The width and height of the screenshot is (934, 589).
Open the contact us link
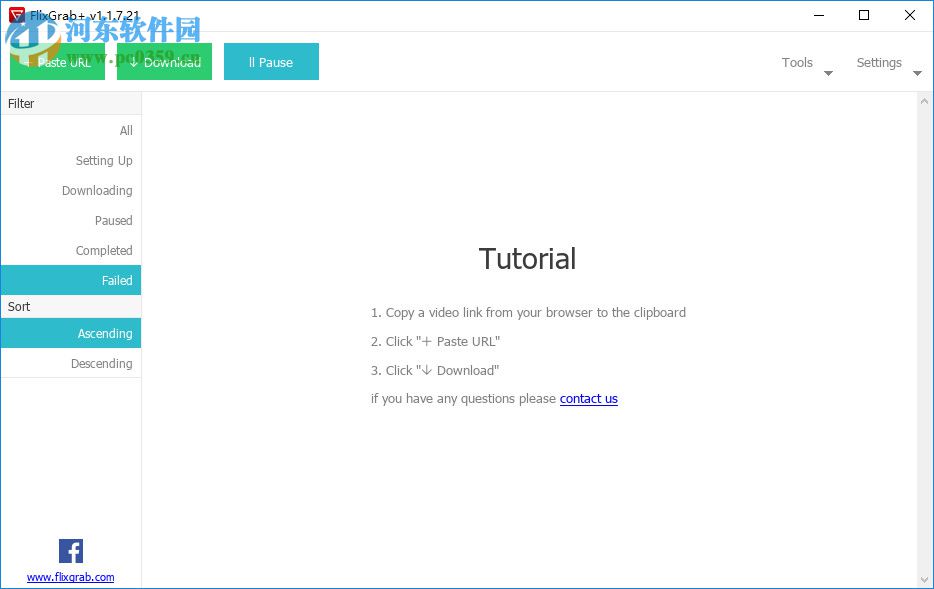tap(589, 398)
